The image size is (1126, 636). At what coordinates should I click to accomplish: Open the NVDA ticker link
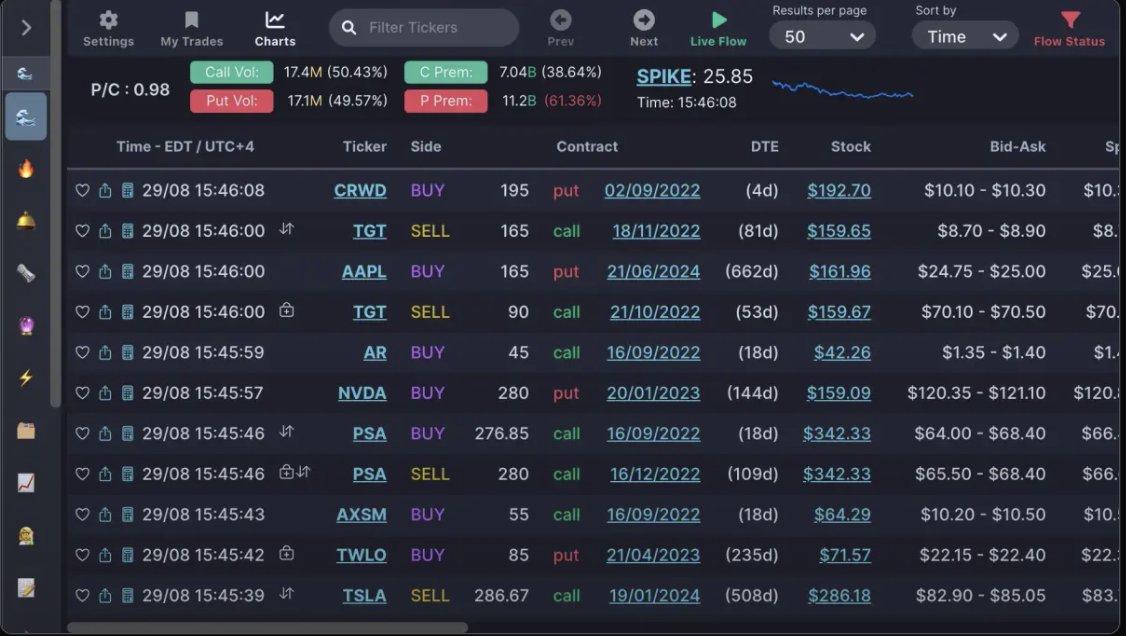coord(362,393)
